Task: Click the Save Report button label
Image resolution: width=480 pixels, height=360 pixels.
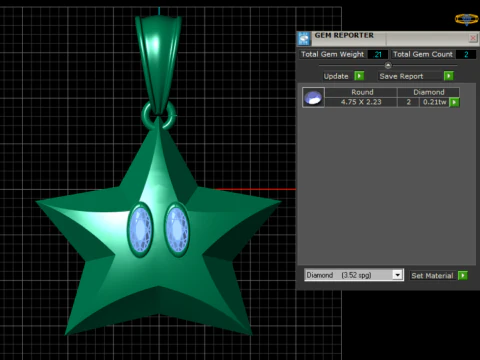Action: [x=401, y=76]
